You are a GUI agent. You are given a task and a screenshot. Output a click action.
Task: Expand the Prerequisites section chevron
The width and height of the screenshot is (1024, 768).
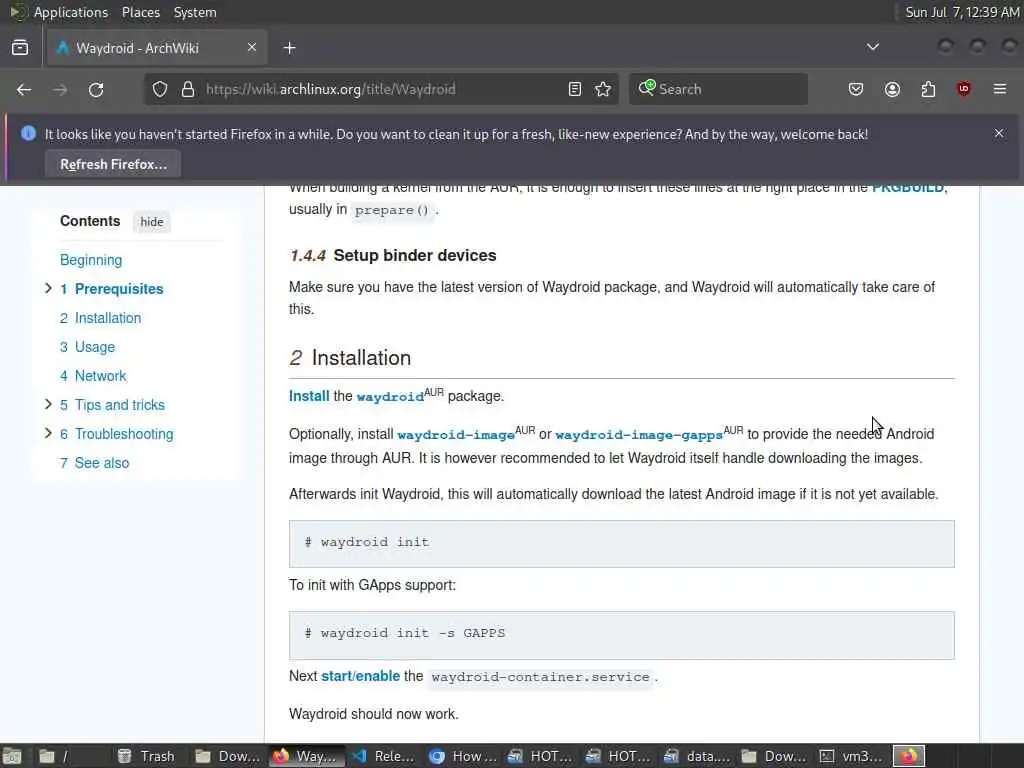pyautogui.click(x=48, y=288)
